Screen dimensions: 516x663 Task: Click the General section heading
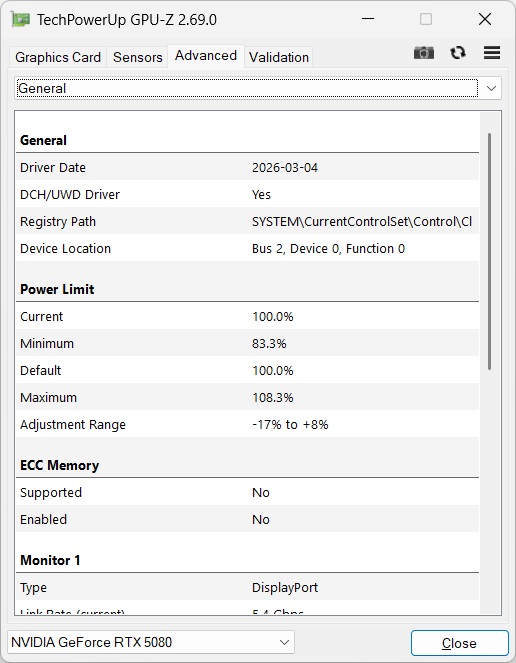click(x=44, y=140)
